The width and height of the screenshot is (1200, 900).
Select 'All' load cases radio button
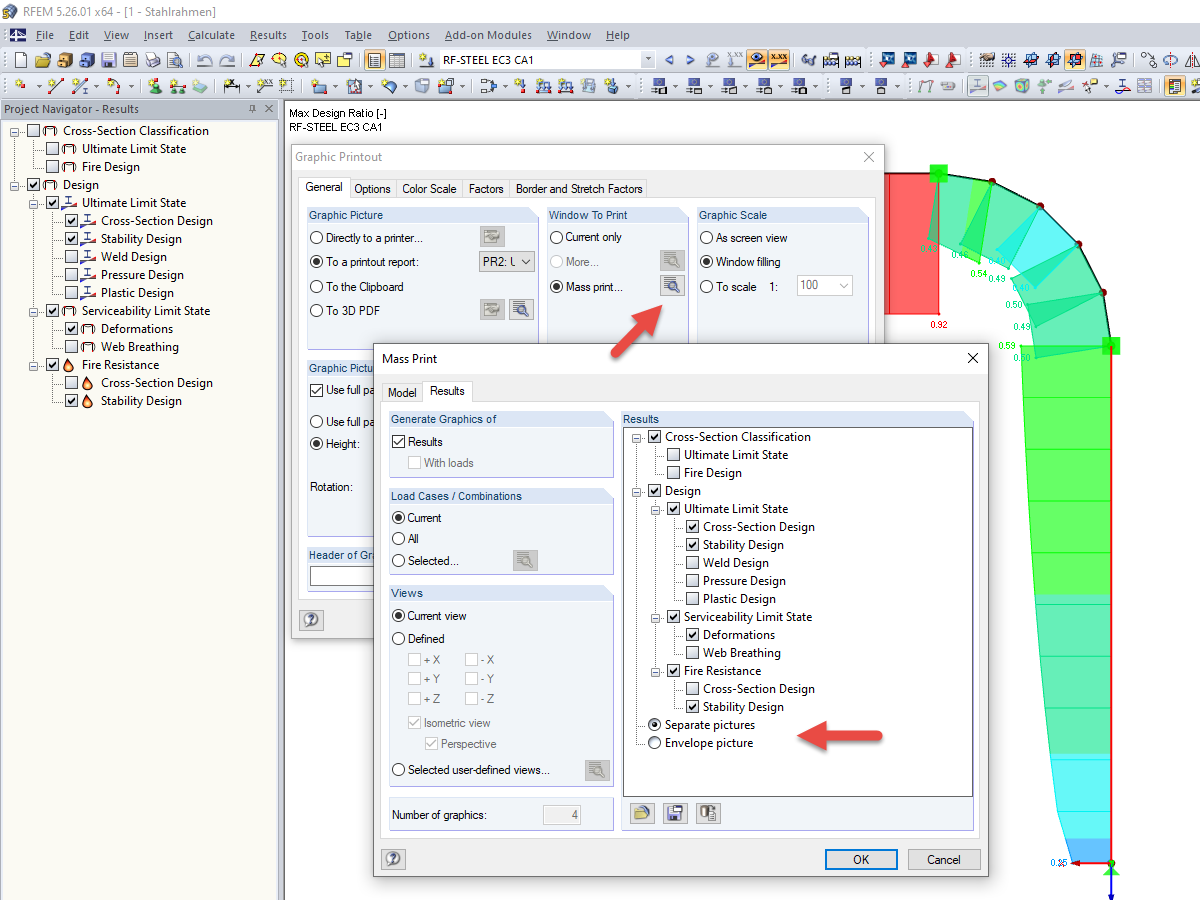[399, 539]
